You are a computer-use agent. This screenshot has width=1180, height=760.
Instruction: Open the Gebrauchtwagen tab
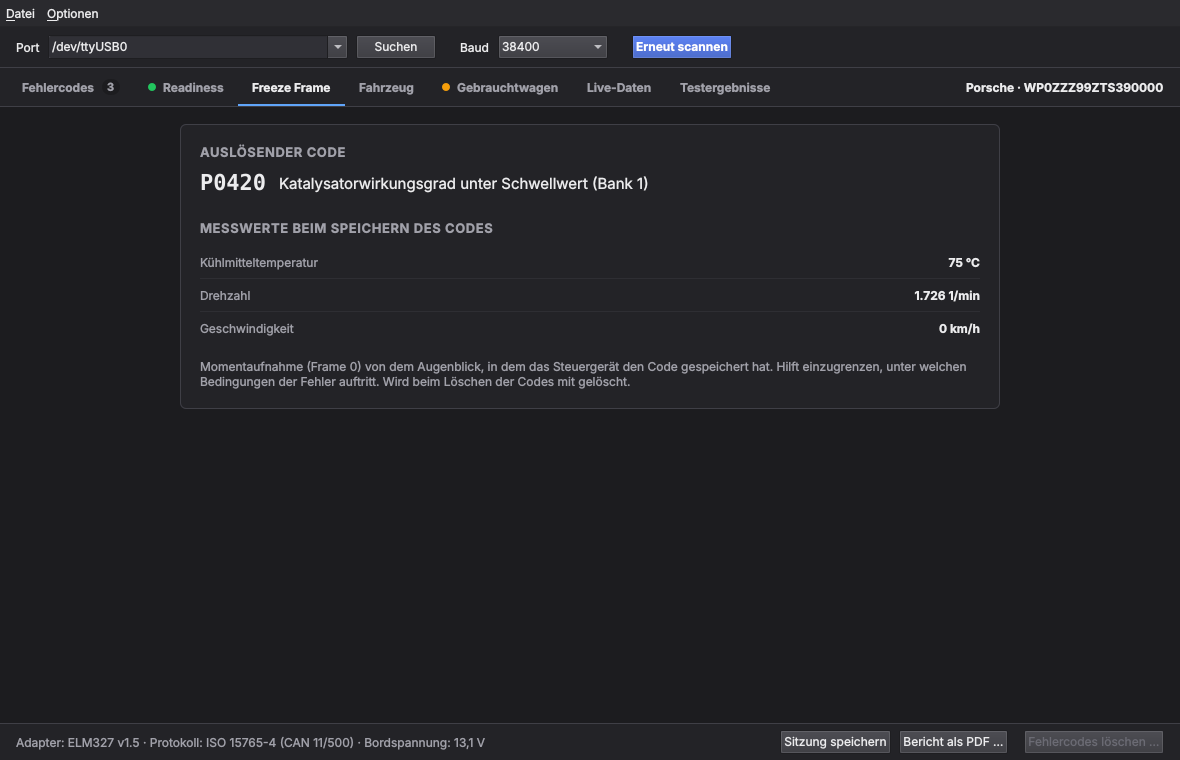(507, 87)
